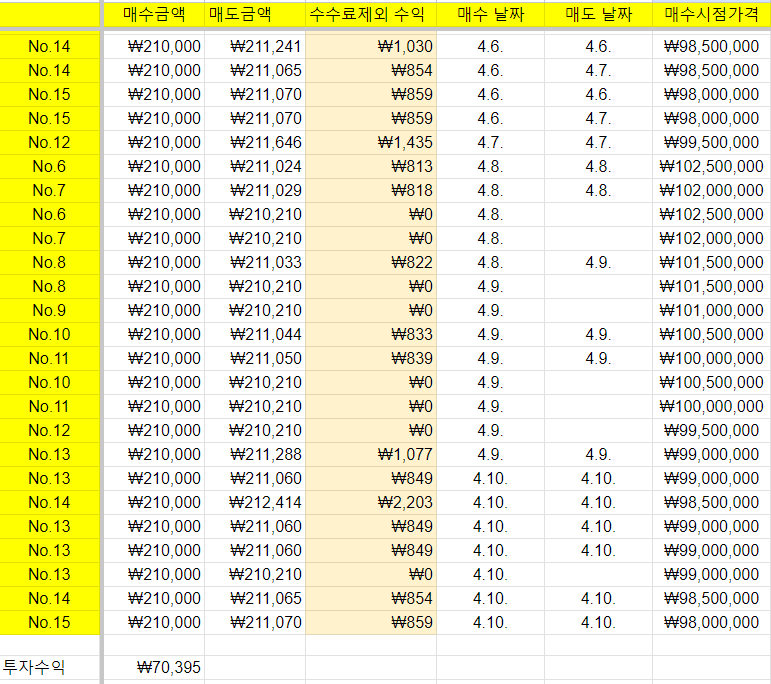Screen dimensions: 771x684
Task: Select the No.8 label in ₩822 row
Action: click(x=49, y=263)
